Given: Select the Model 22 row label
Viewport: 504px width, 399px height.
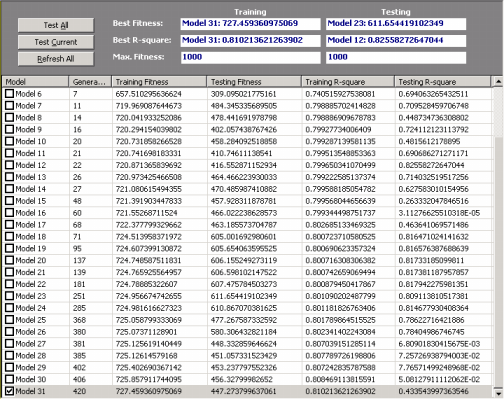Looking at the screenshot, I should [31, 284].
